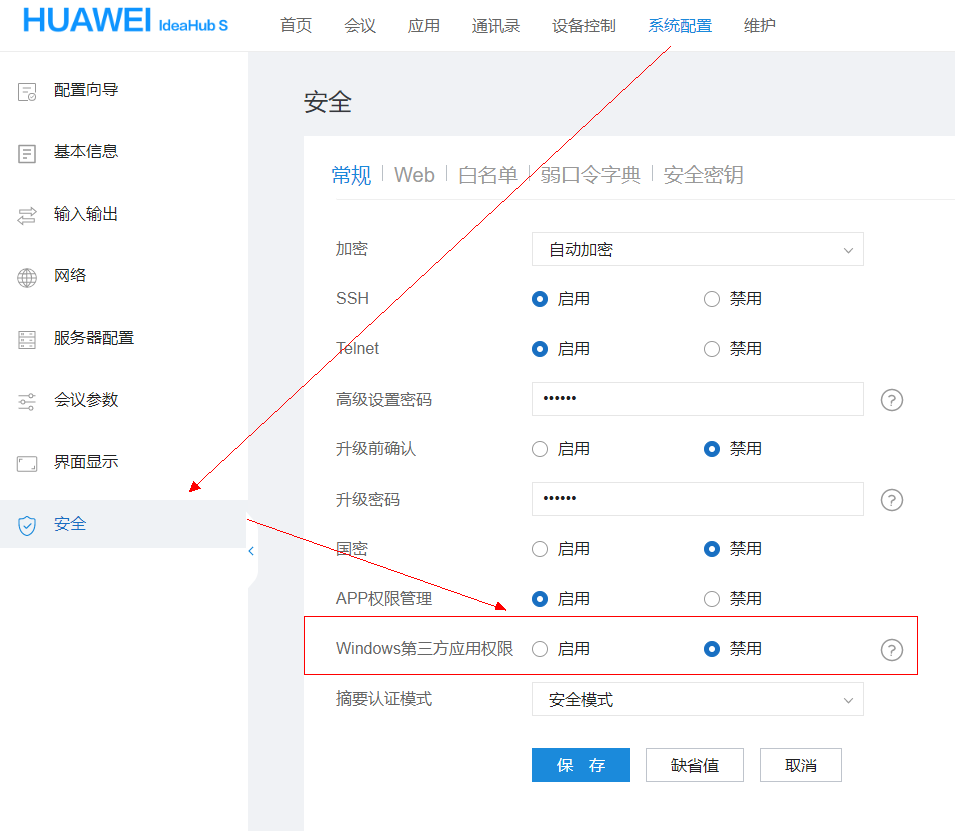Click the 配置向导 sidebar icon
The image size is (955, 831).
[x=27, y=92]
